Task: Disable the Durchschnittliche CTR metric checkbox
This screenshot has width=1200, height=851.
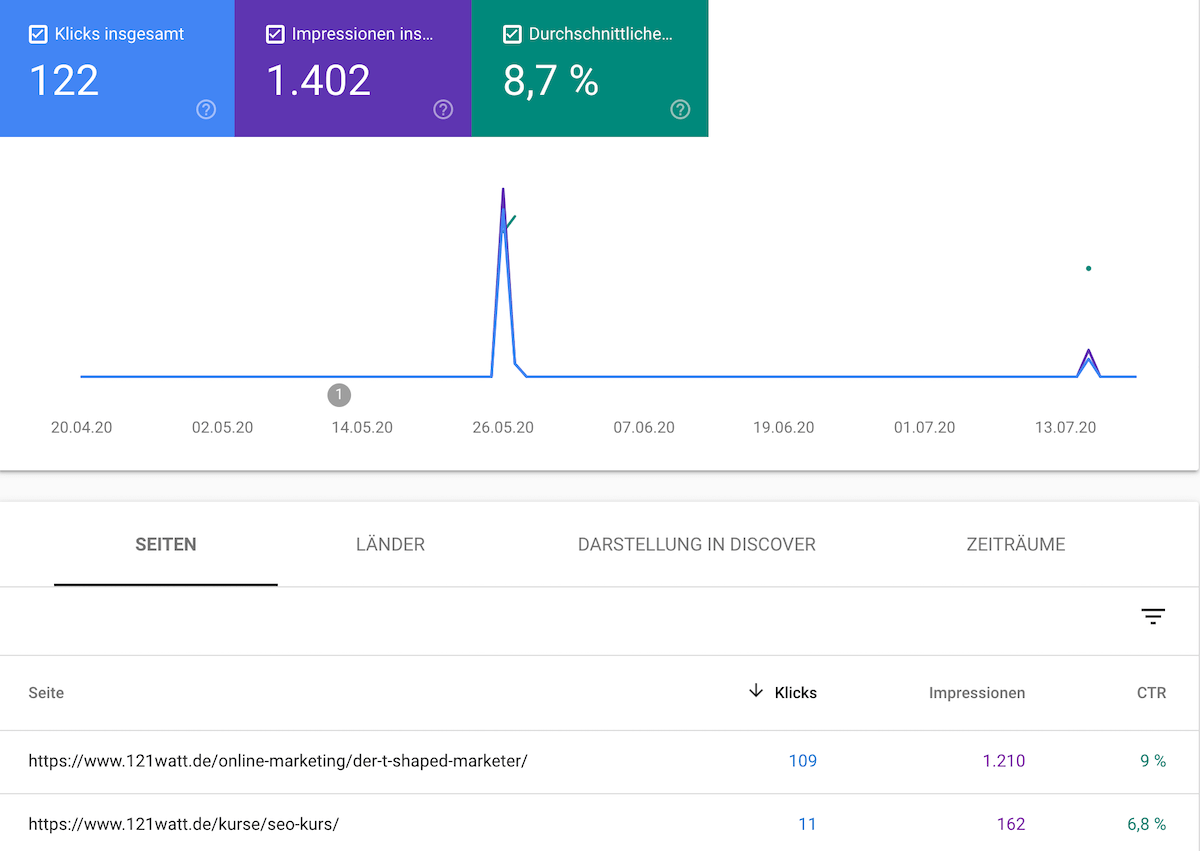Action: 512,33
